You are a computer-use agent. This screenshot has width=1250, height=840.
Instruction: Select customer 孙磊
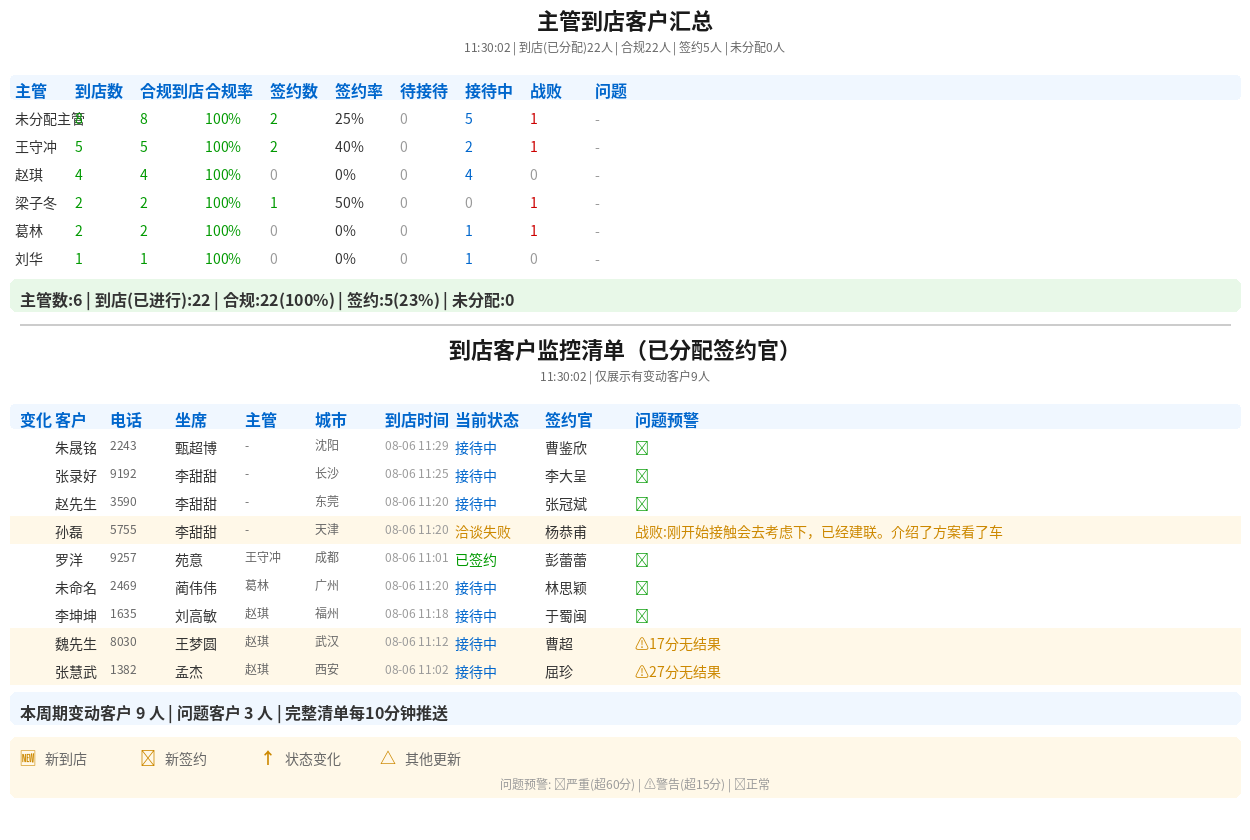tap(69, 532)
